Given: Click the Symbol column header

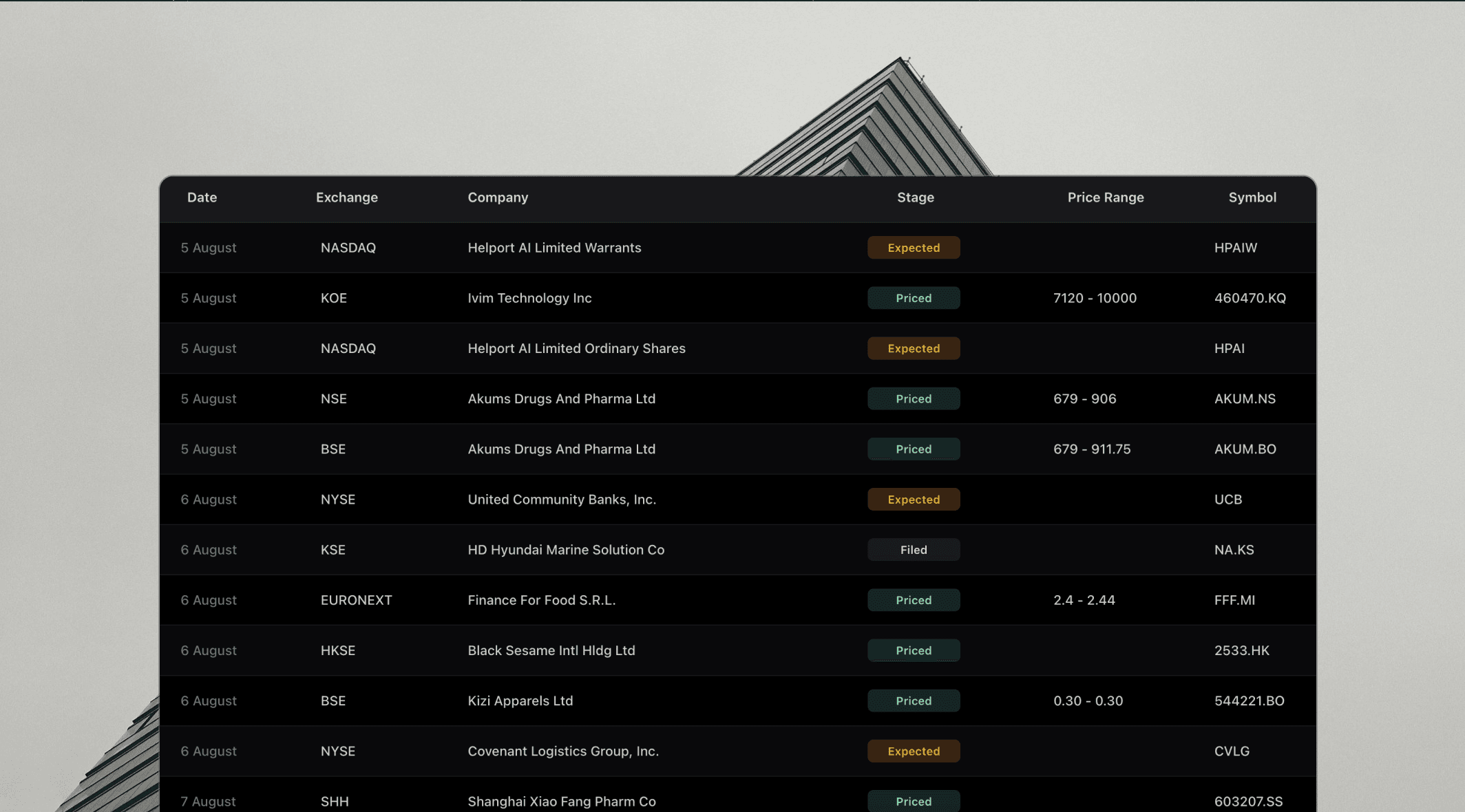Looking at the screenshot, I should pos(1252,197).
